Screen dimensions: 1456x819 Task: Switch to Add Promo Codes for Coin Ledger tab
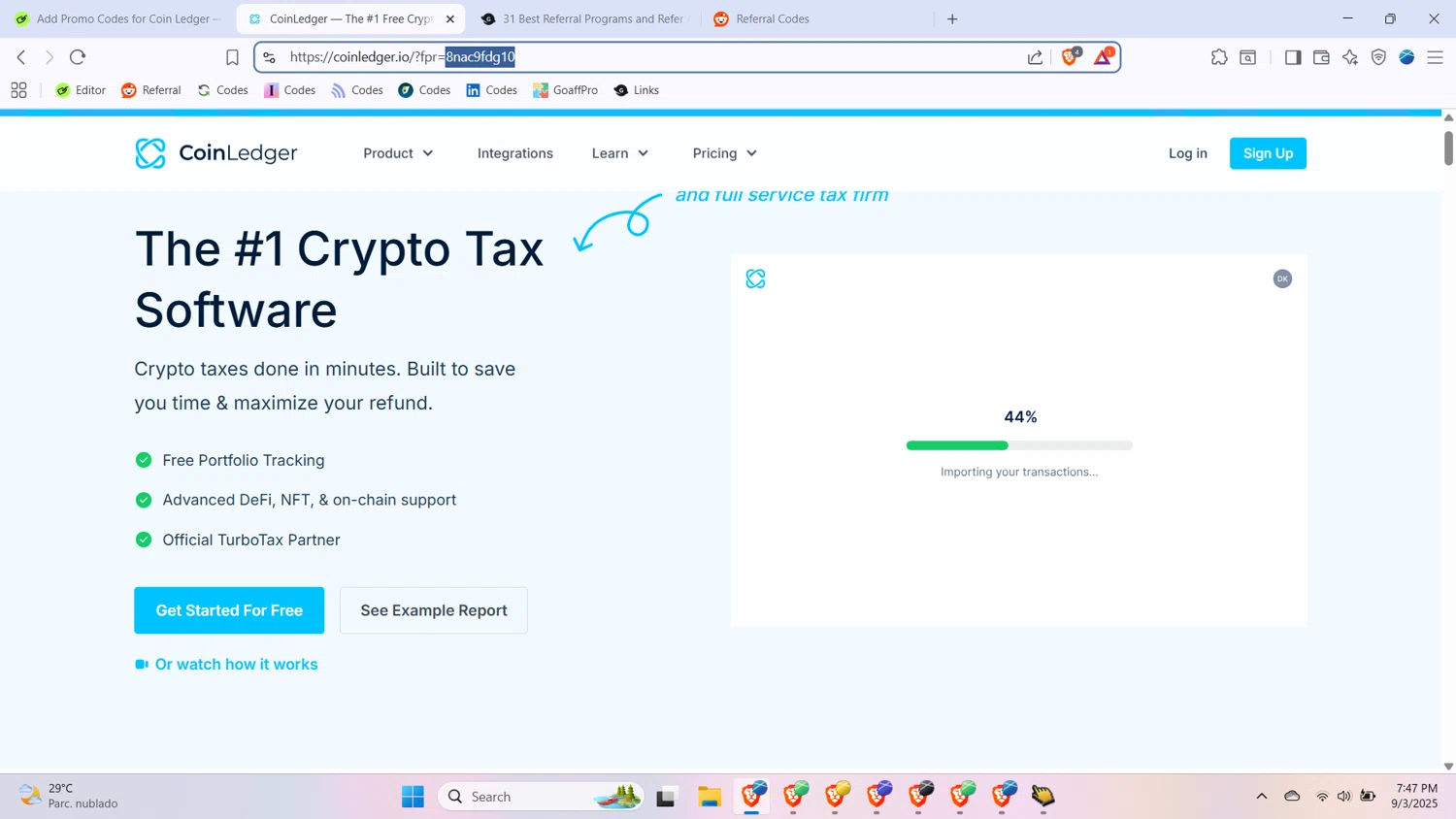point(117,18)
